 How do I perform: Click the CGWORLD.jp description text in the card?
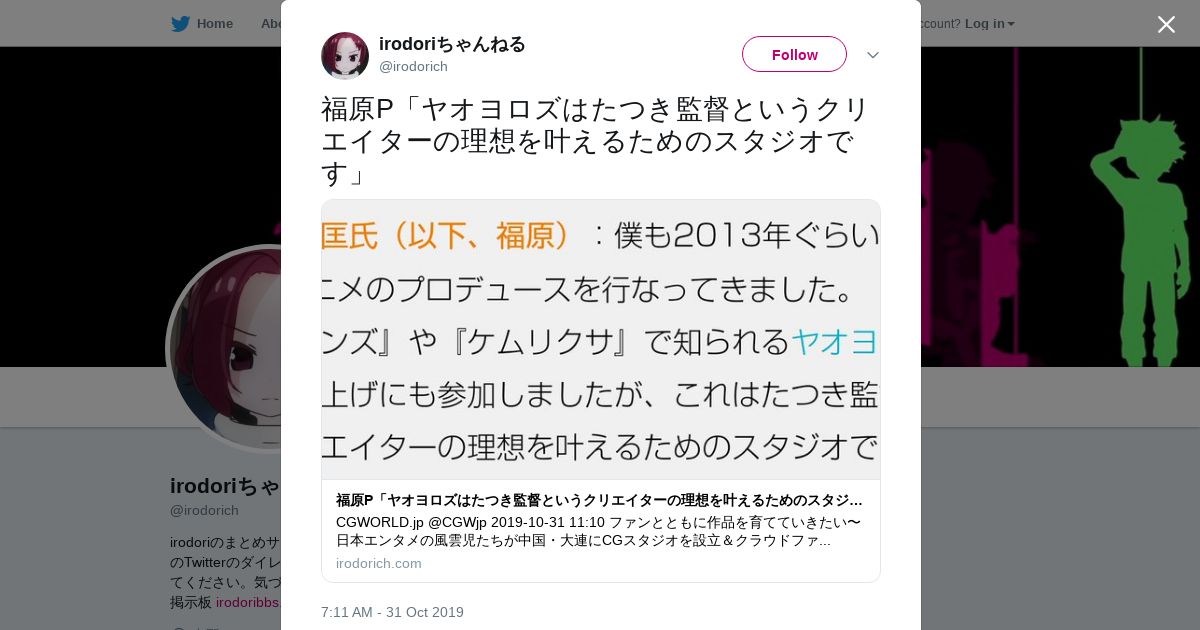(598, 531)
